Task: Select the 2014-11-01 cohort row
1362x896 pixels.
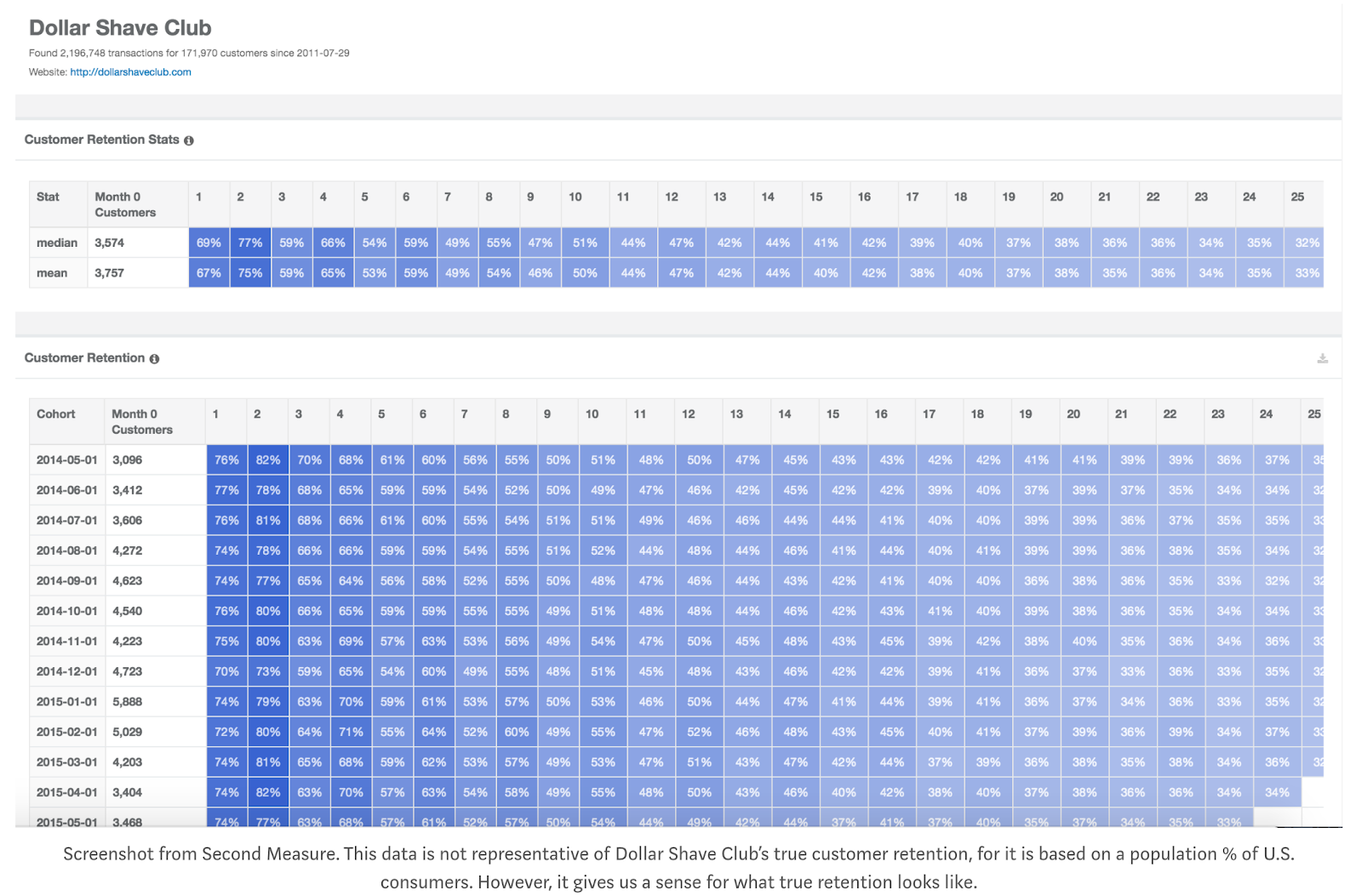Action: pyautogui.click(x=676, y=641)
